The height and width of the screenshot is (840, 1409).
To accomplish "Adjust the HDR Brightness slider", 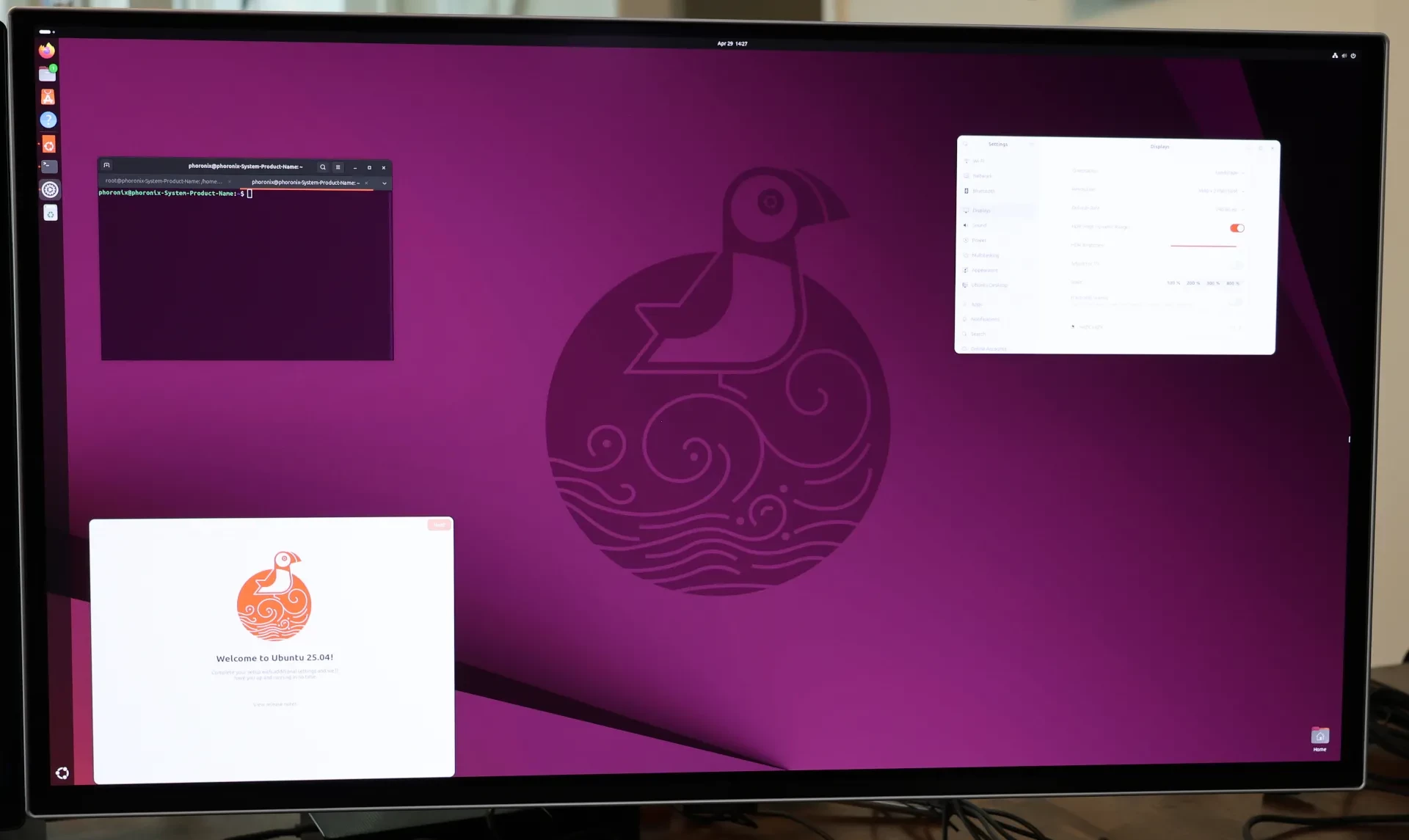I will (1204, 246).
